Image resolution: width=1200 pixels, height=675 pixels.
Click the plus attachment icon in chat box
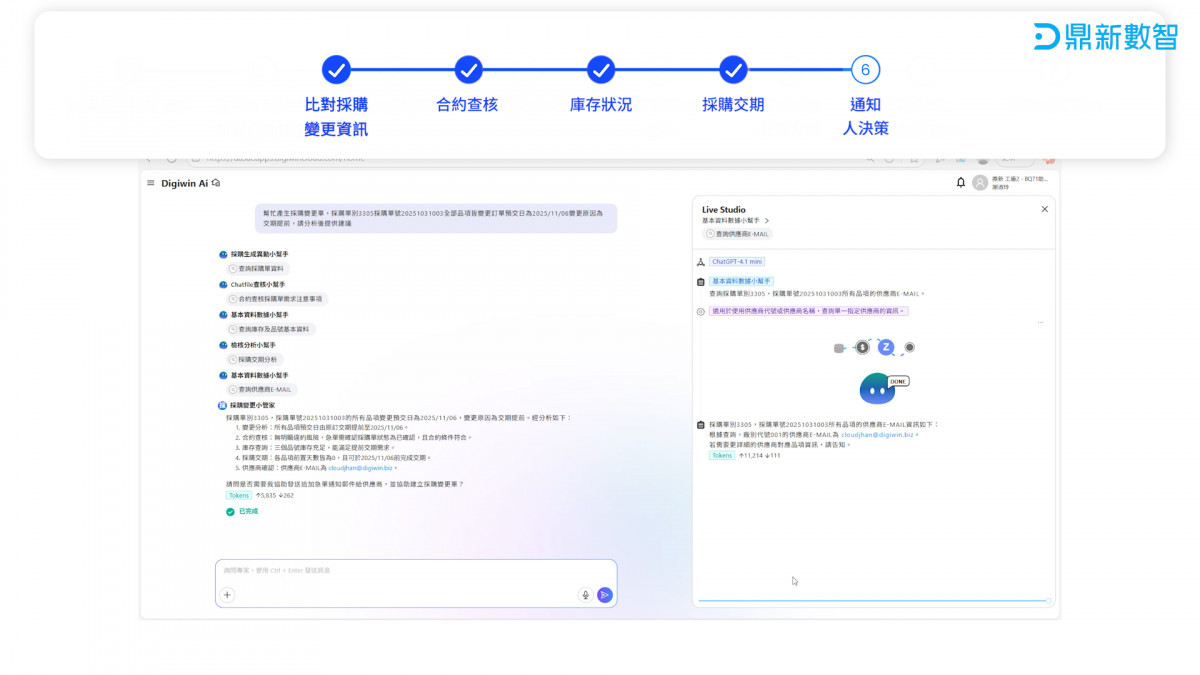[227, 595]
